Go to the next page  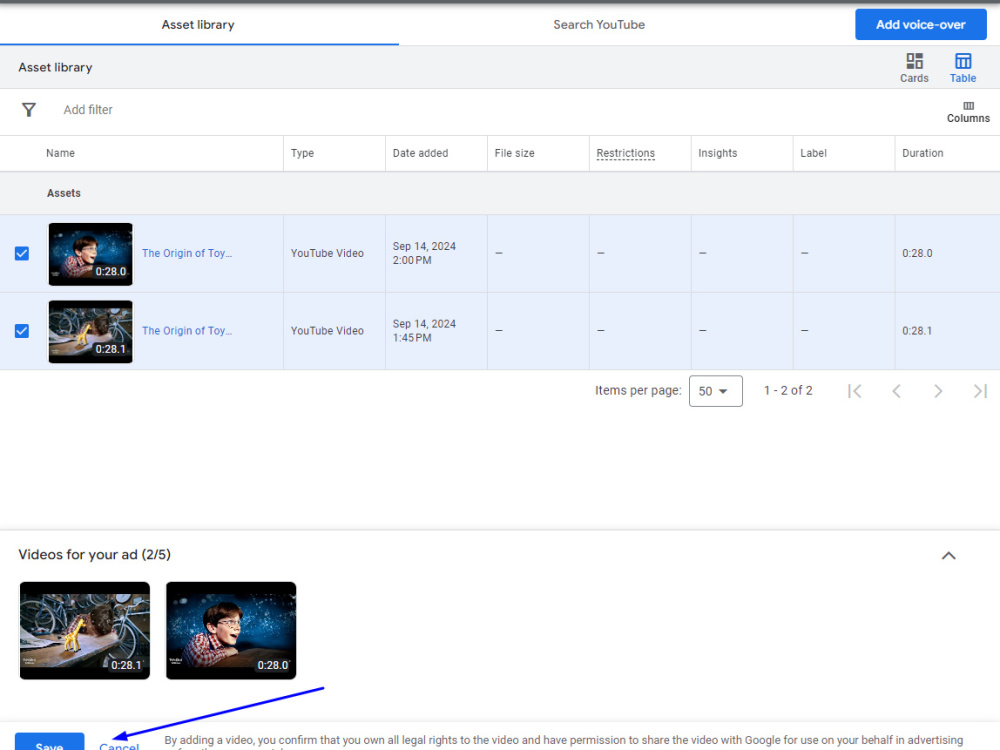[938, 391]
